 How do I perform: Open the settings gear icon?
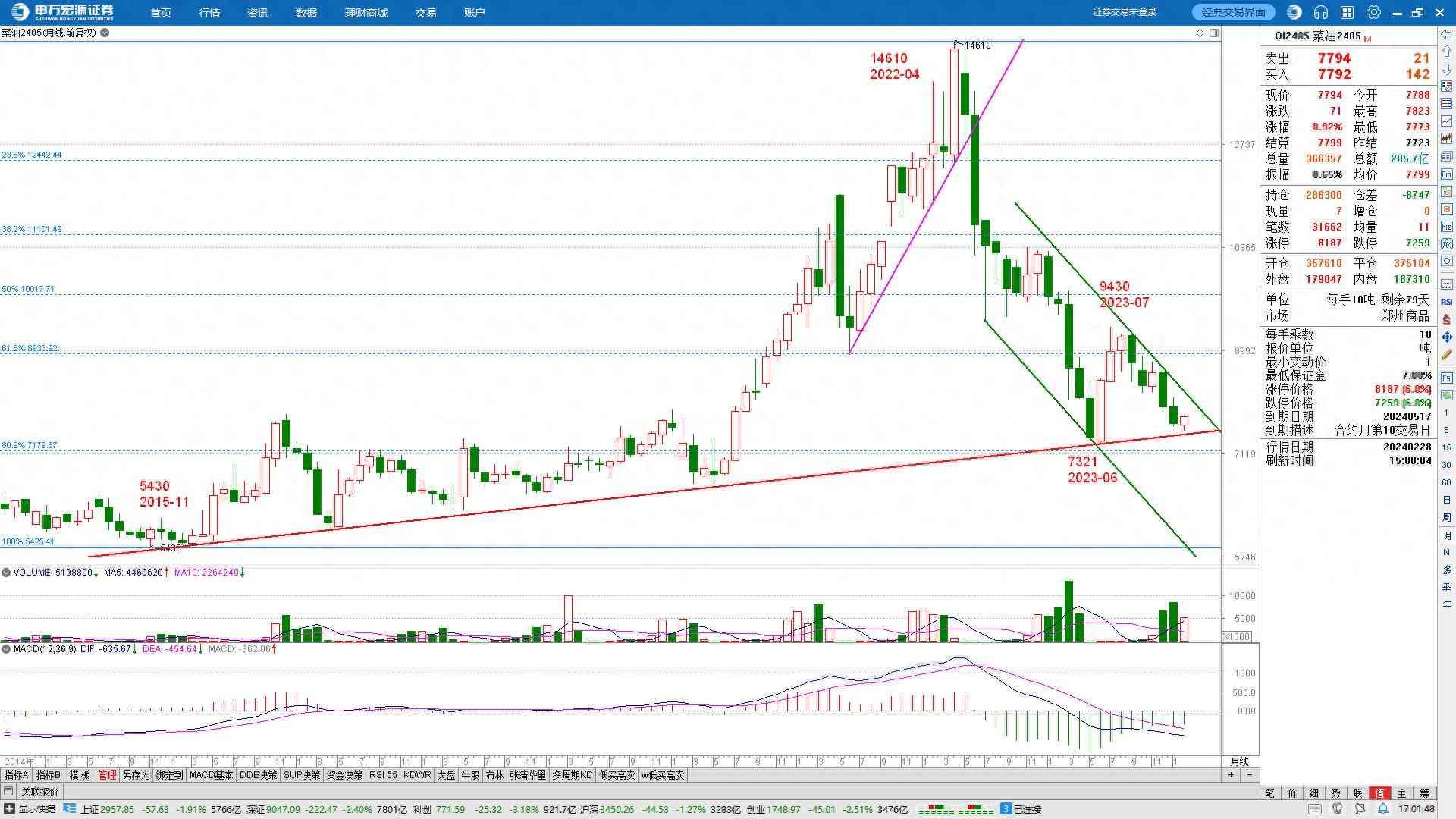[1373, 12]
